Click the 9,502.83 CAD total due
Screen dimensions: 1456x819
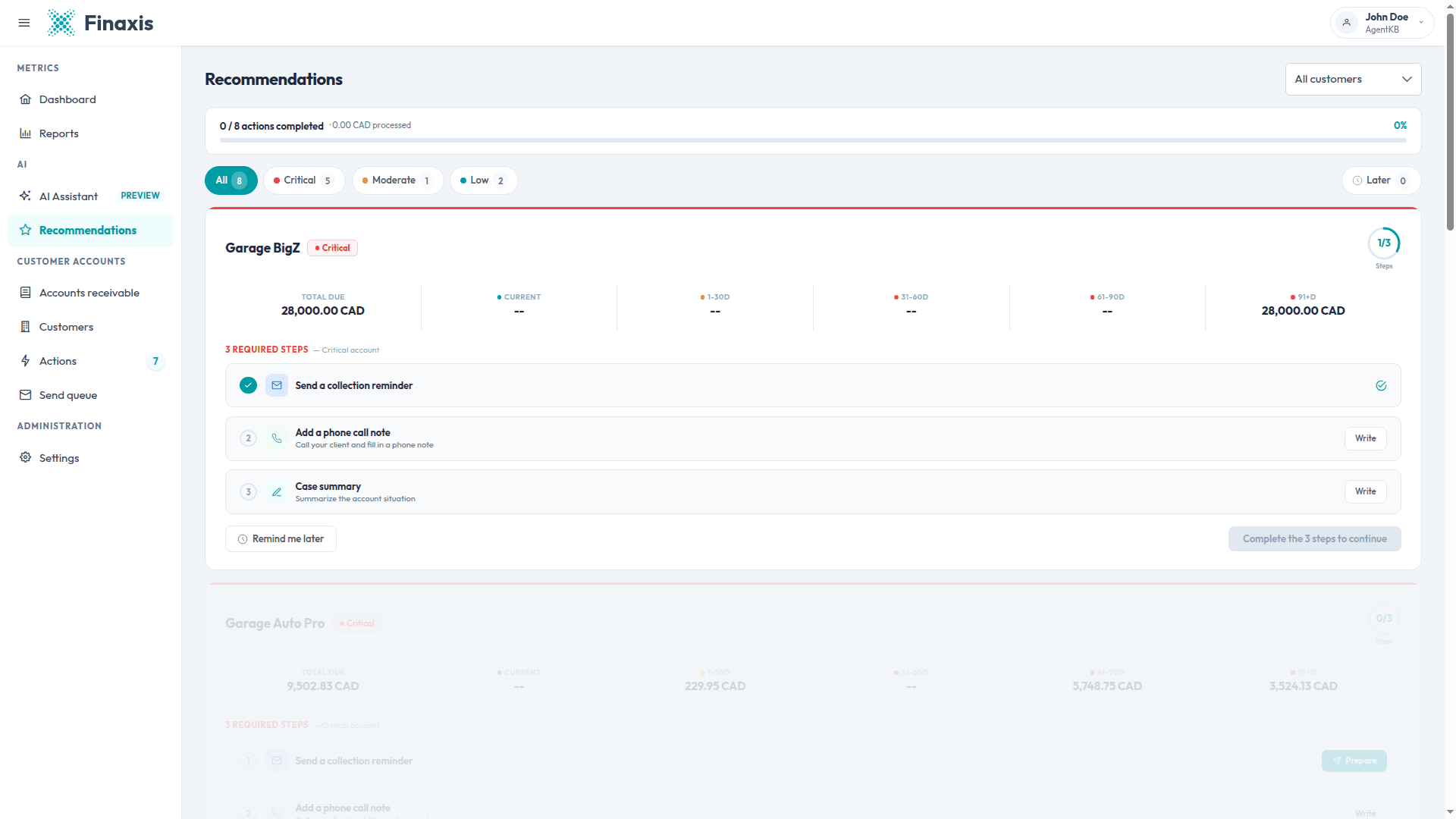pos(323,686)
